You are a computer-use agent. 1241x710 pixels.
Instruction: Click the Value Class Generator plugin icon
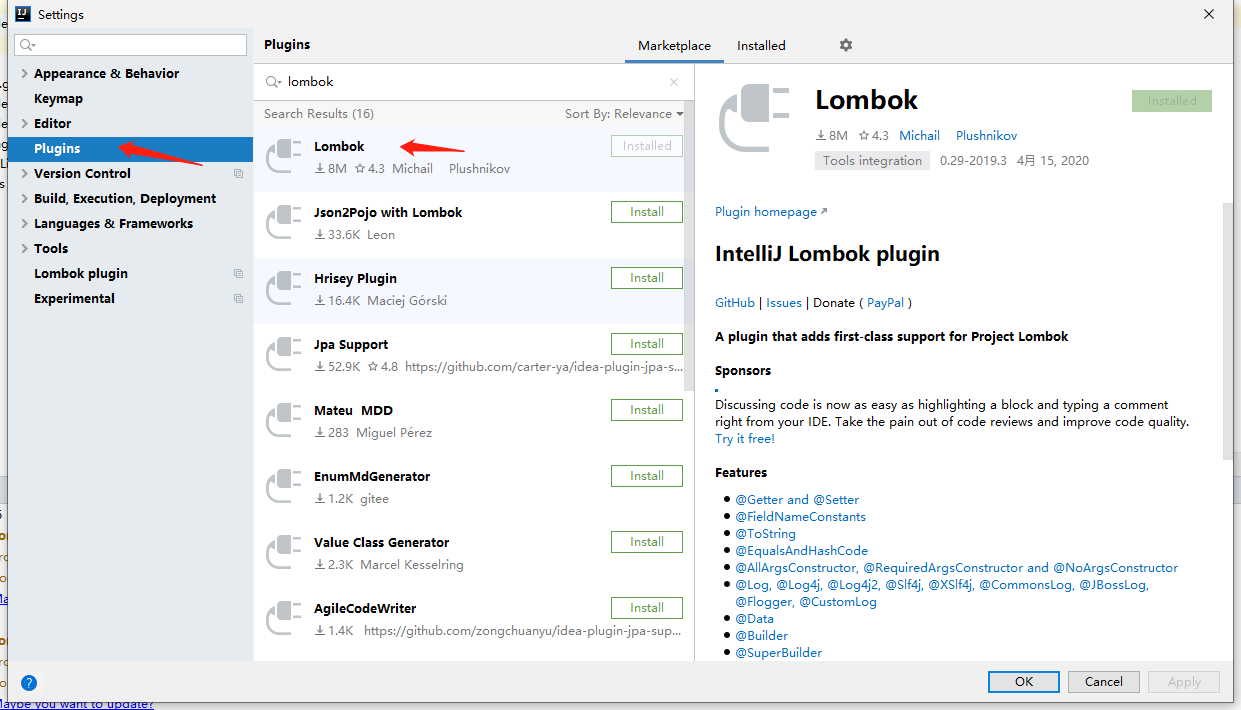pyautogui.click(x=285, y=552)
